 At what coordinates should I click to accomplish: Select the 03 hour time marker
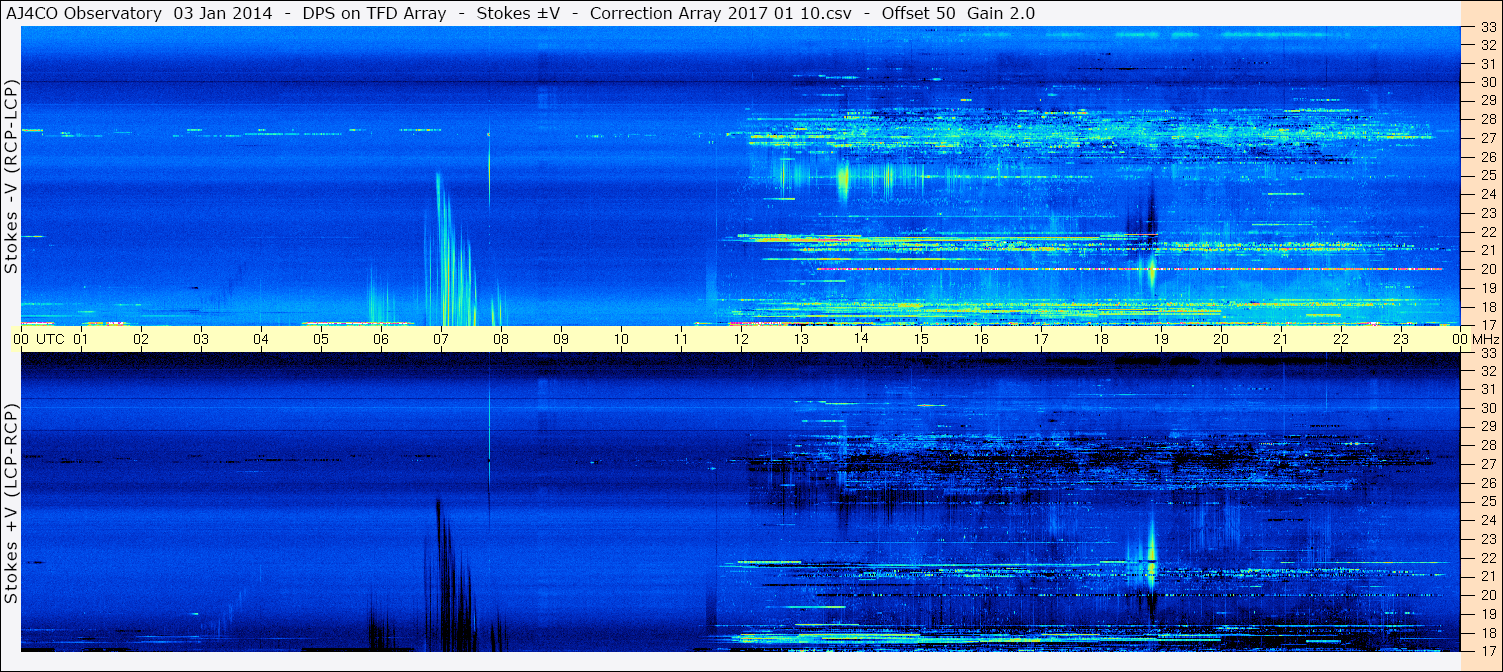pos(201,339)
